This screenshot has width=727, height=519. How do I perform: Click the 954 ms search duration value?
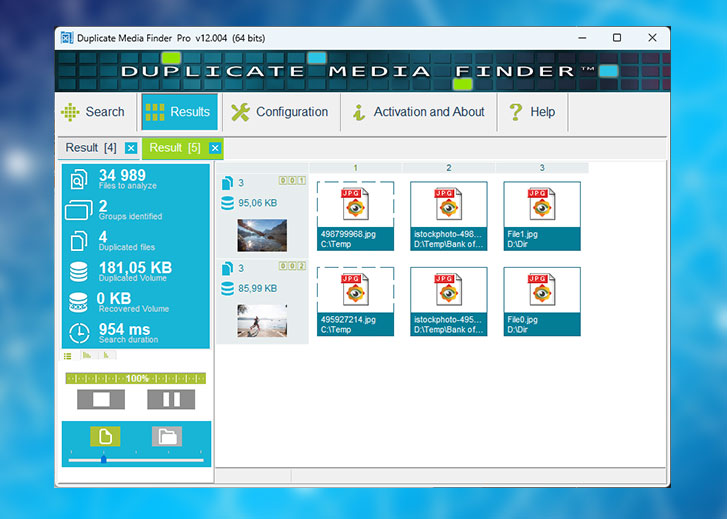124,329
